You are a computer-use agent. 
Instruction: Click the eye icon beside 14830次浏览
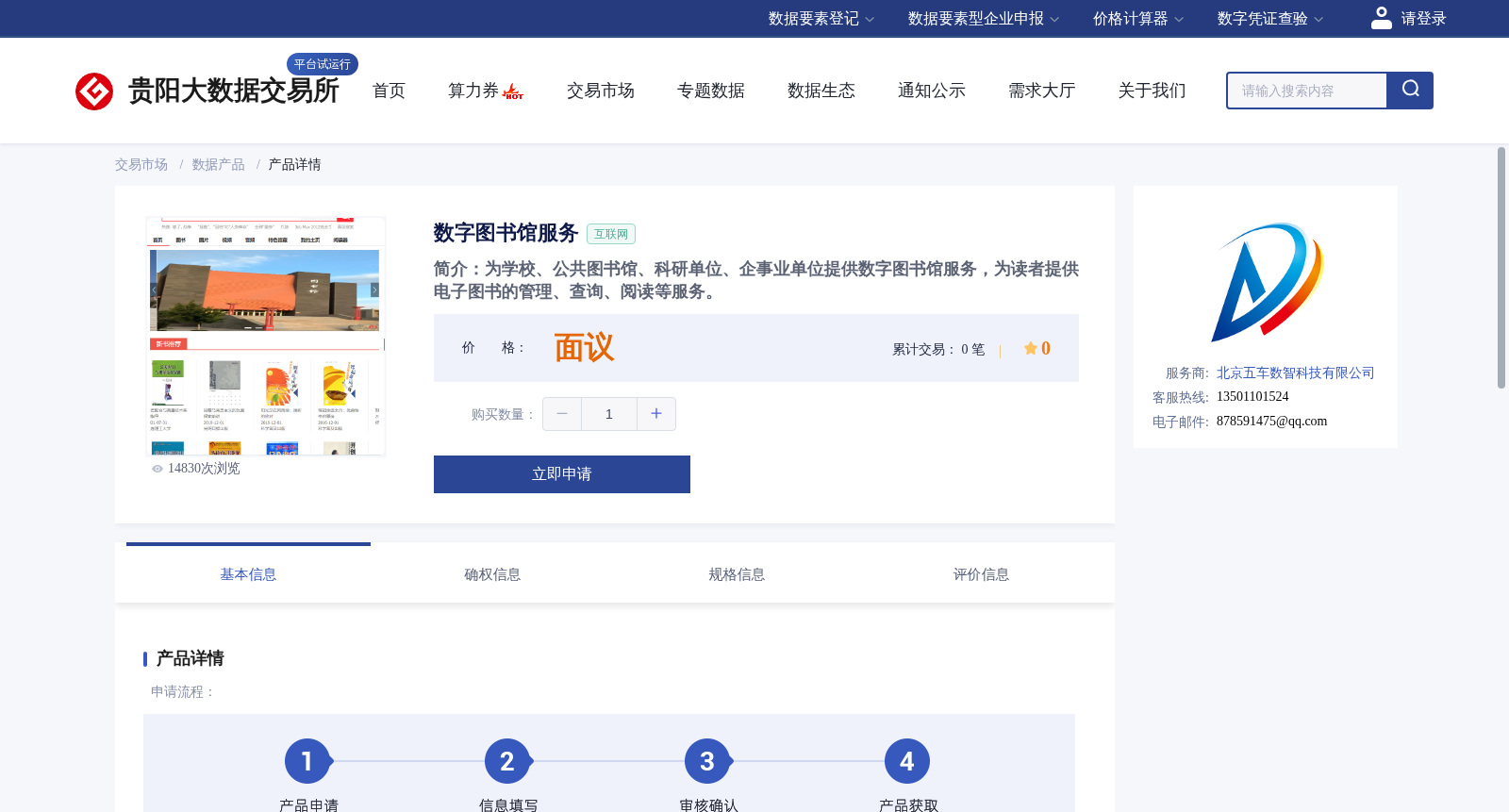158,469
